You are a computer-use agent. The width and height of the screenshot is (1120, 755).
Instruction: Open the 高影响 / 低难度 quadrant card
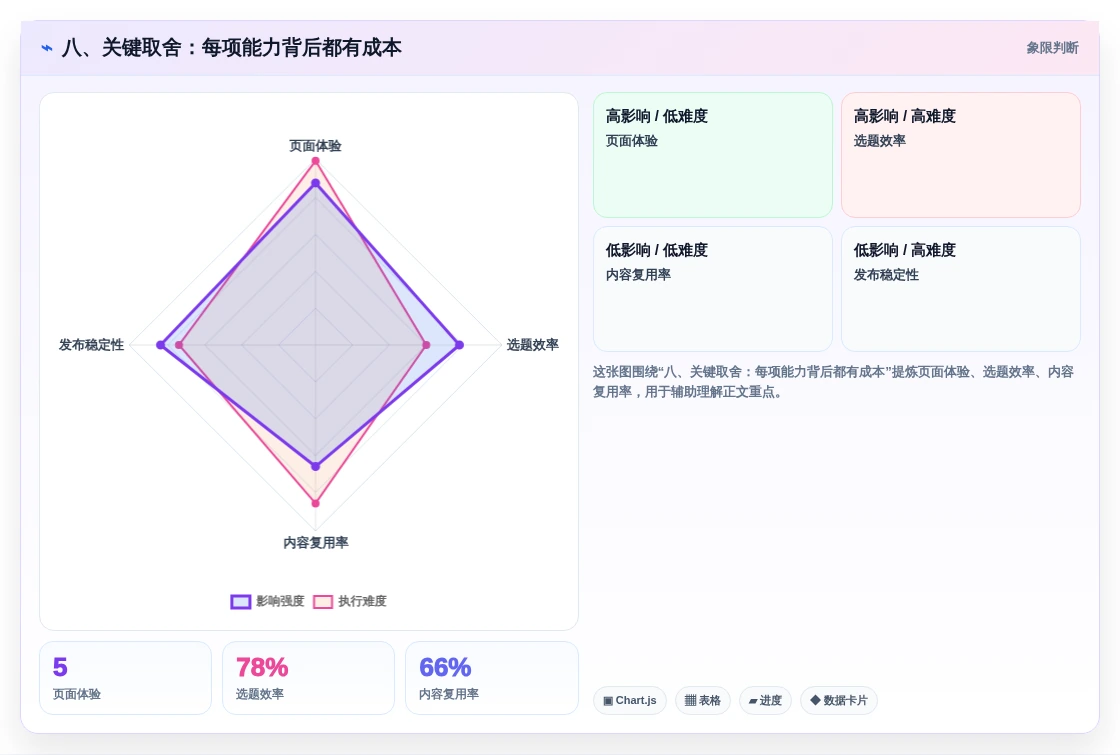tap(713, 155)
